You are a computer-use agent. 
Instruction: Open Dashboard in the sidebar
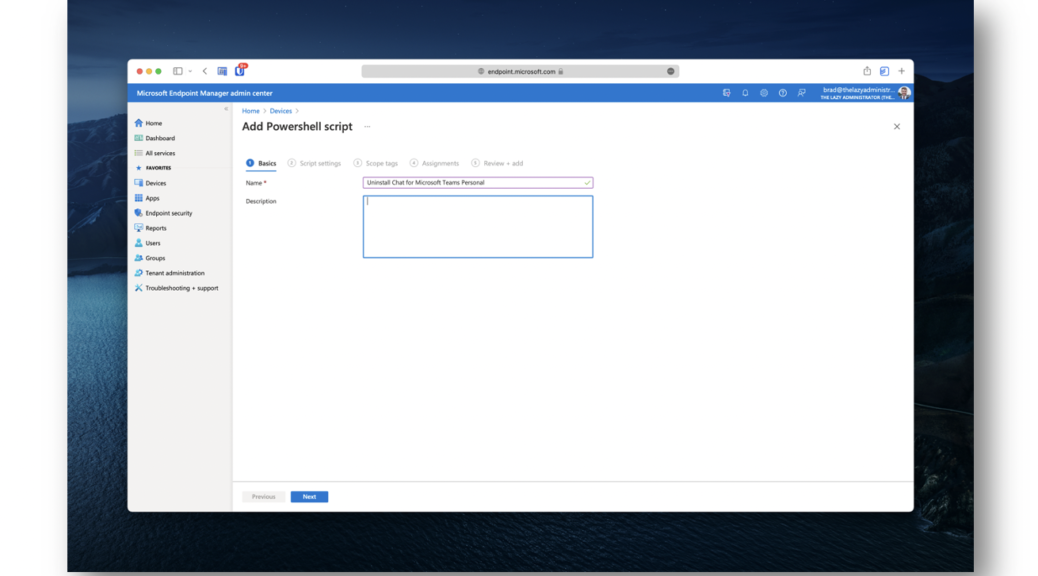(155, 138)
